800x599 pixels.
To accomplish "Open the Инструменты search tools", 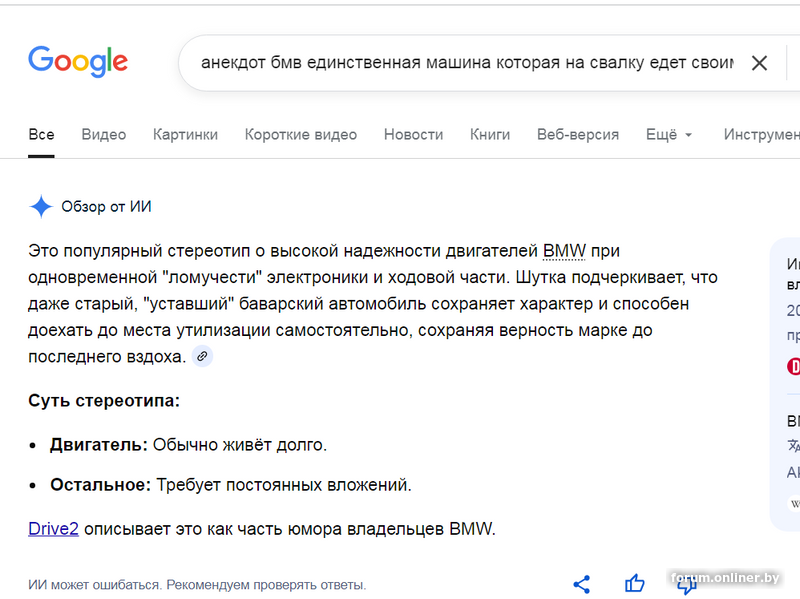I will pos(761,134).
